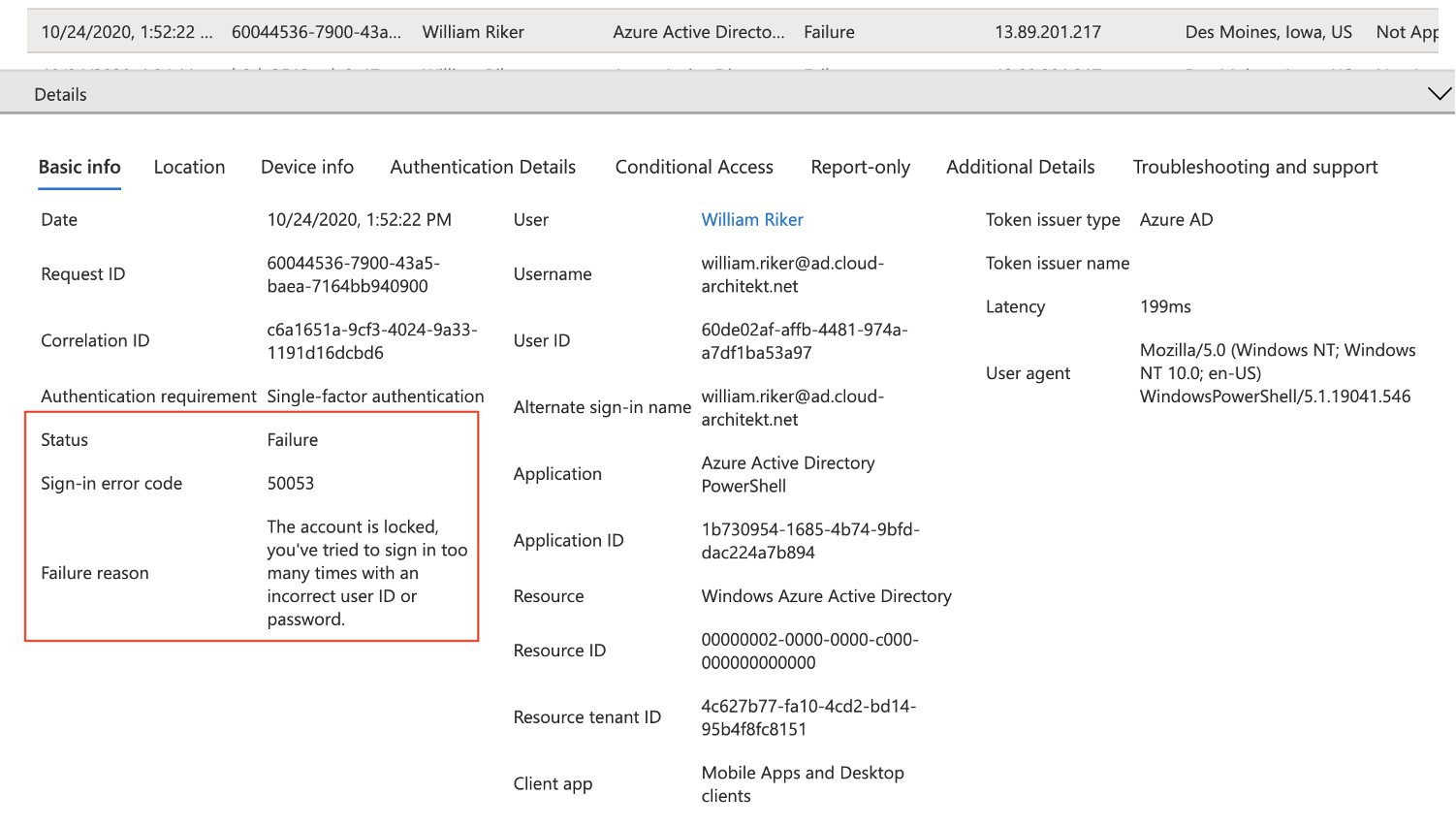Viewport: 1456px width, 826px height.
Task: Click User agent value Mozilla/5.0 WindowsPowerShell
Action: pyautogui.click(x=1278, y=373)
